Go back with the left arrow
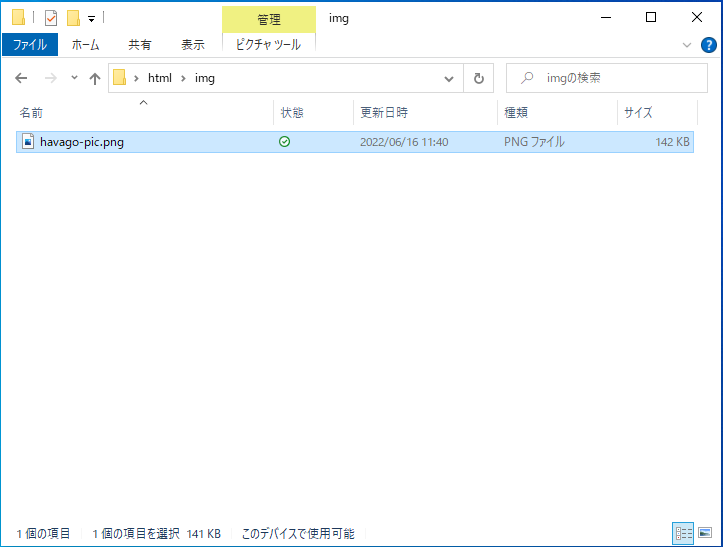Screen dimensions: 723x547 click(x=21, y=78)
